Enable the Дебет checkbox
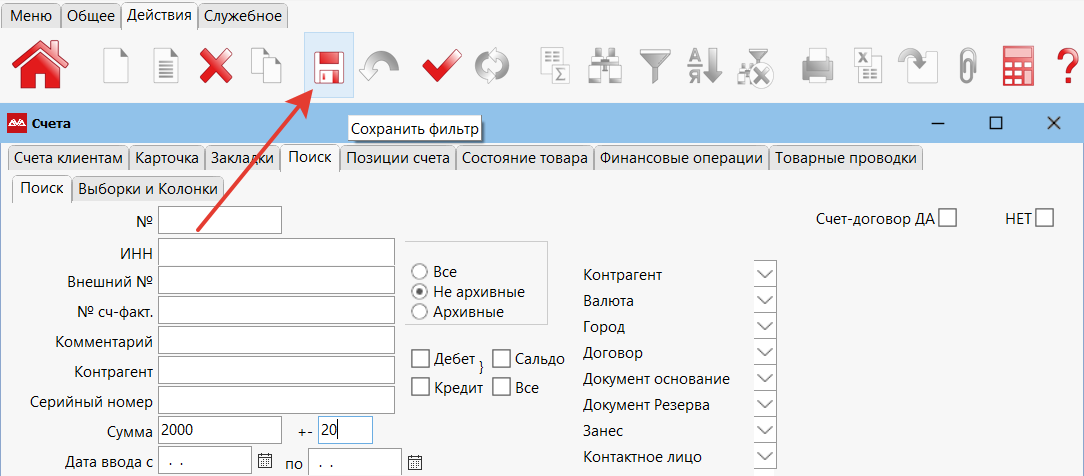 [421, 359]
